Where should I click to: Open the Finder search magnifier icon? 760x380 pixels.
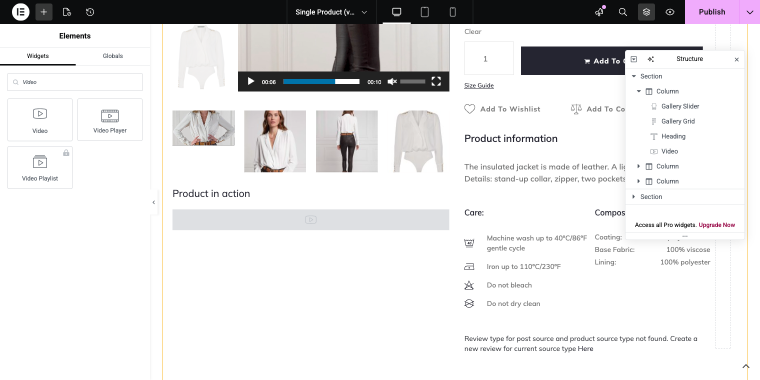tap(623, 12)
